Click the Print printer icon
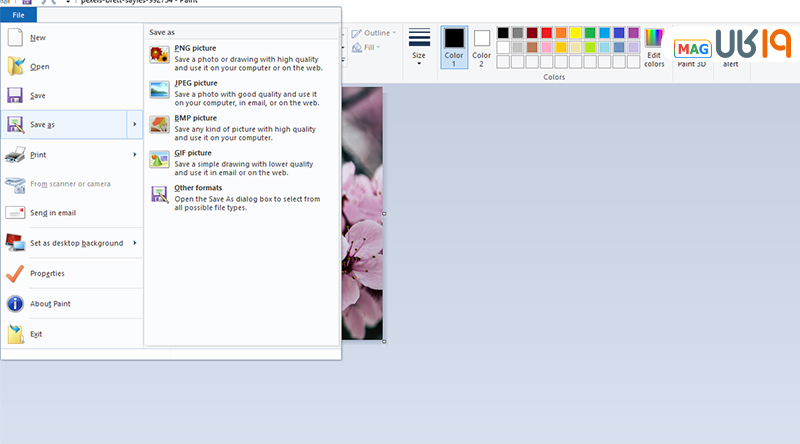 [15, 154]
